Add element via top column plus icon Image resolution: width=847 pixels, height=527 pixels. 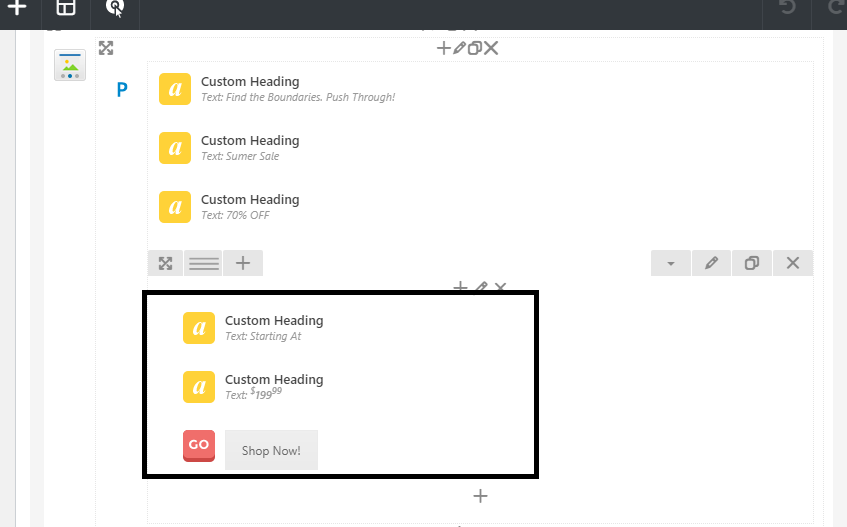coord(443,48)
